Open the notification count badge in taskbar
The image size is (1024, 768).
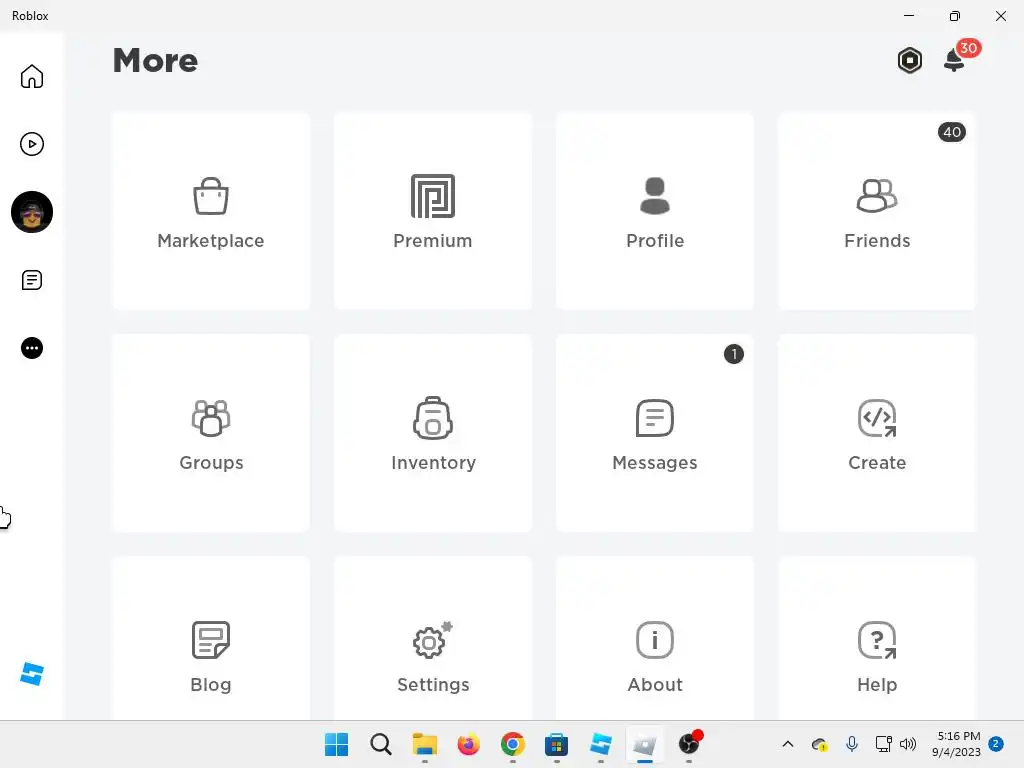tap(996, 744)
